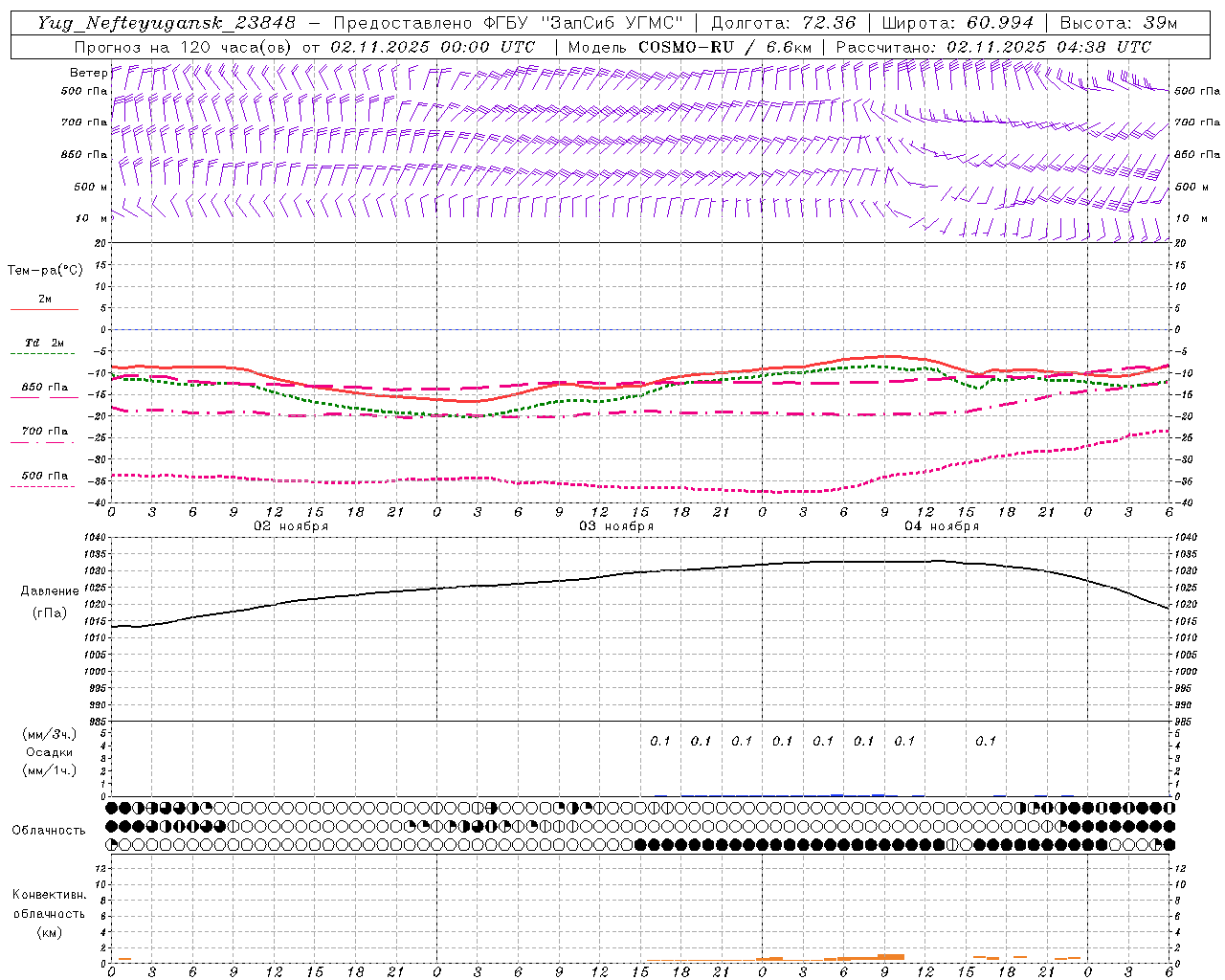Click the 500 гПа temperature legend entry
The width and height of the screenshot is (1225, 980).
click(x=45, y=476)
